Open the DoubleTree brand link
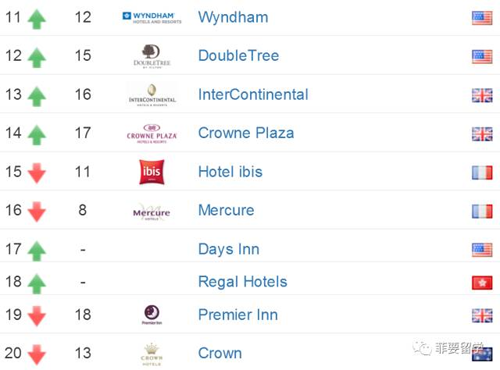Screen dimensions: 500x370 pyautogui.click(x=238, y=56)
